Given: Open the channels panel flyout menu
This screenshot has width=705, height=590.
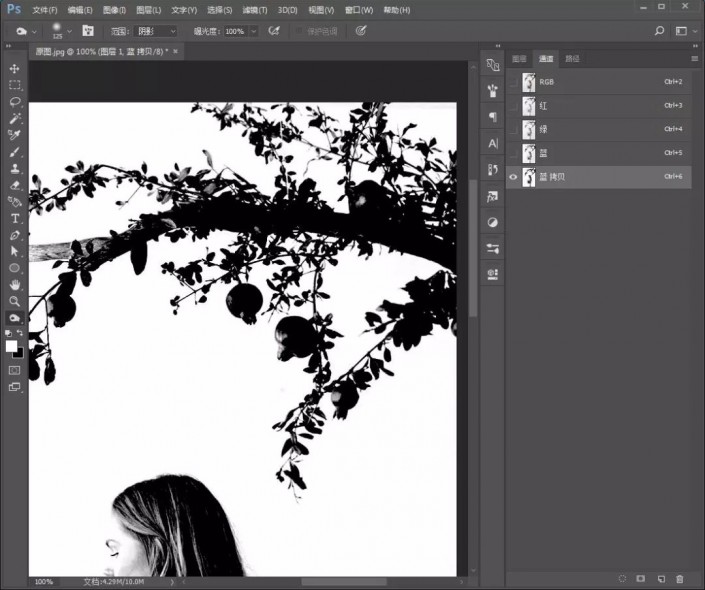Looking at the screenshot, I should coord(694,58).
